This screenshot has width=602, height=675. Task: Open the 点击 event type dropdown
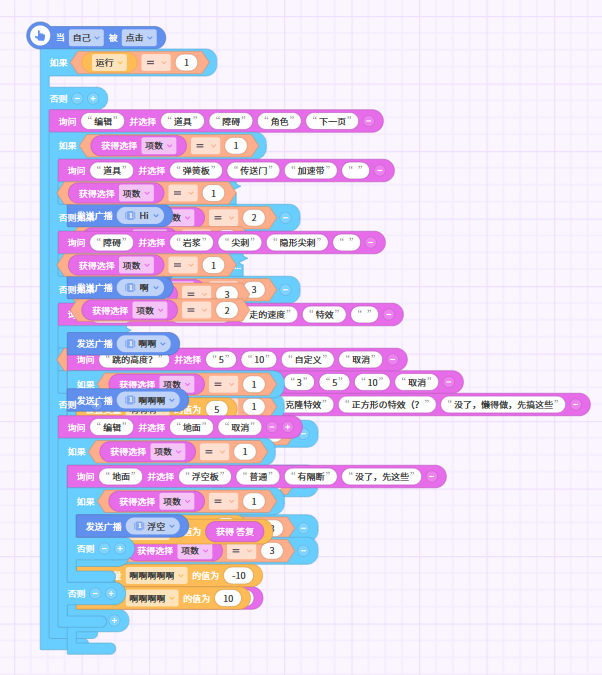(139, 38)
